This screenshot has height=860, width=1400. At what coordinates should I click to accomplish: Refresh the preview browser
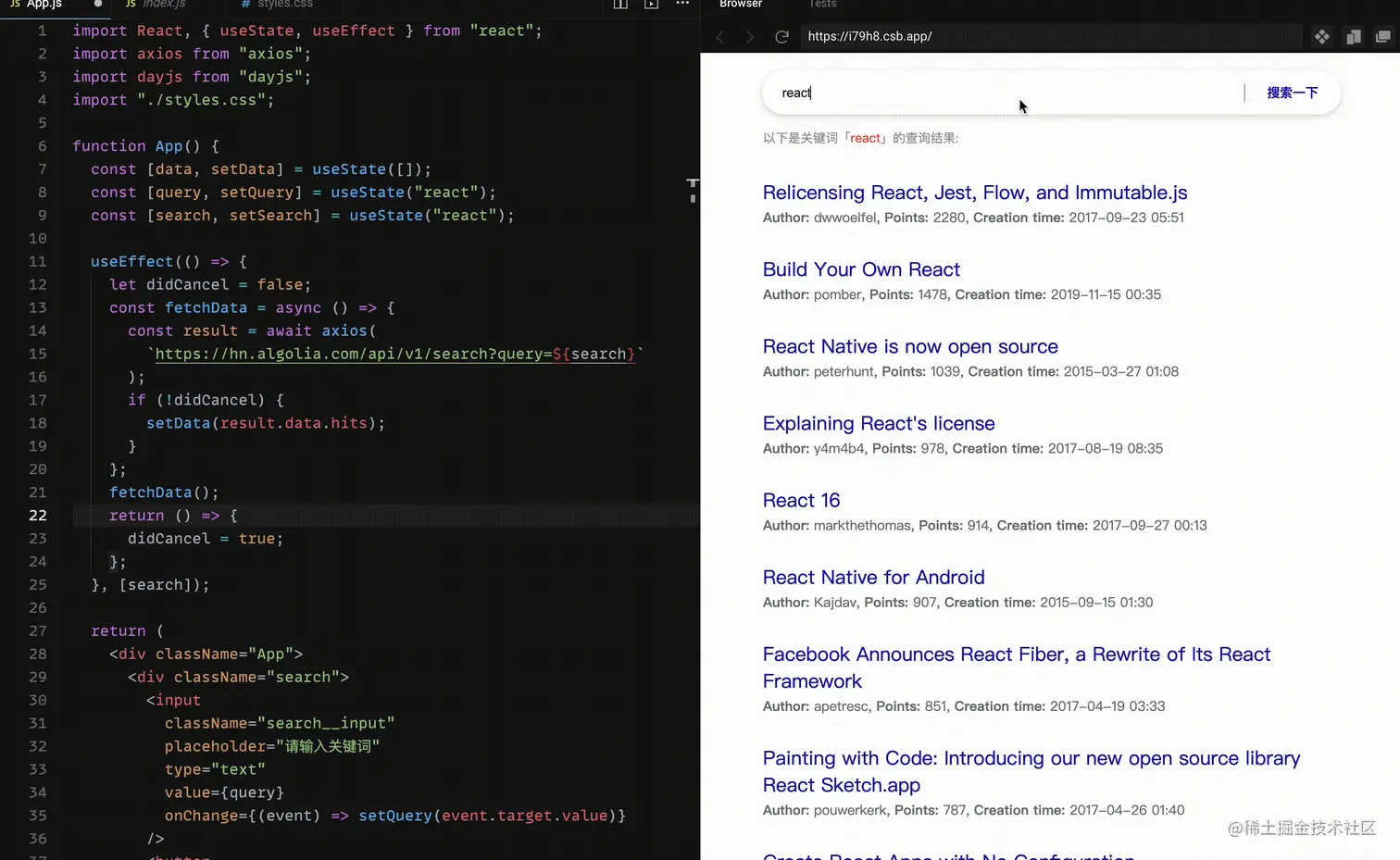coord(781,37)
